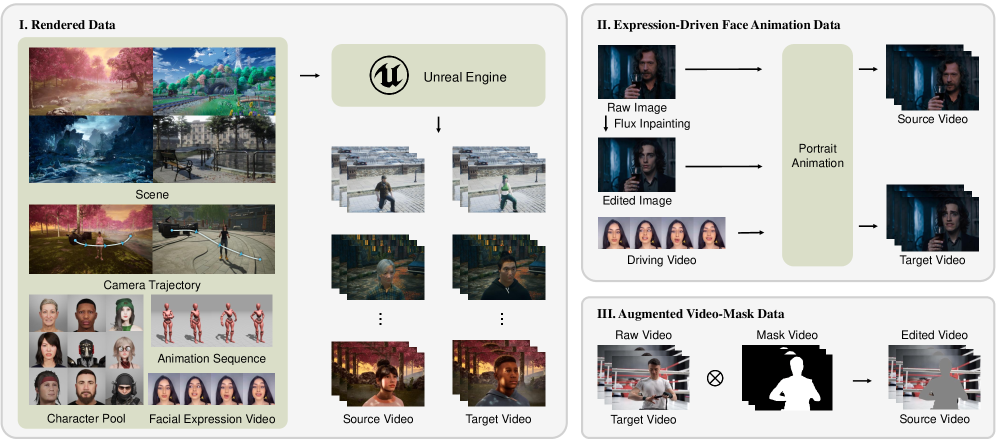Pick the bearded man character face
The image size is (996, 441).
pyautogui.click(x=86, y=388)
